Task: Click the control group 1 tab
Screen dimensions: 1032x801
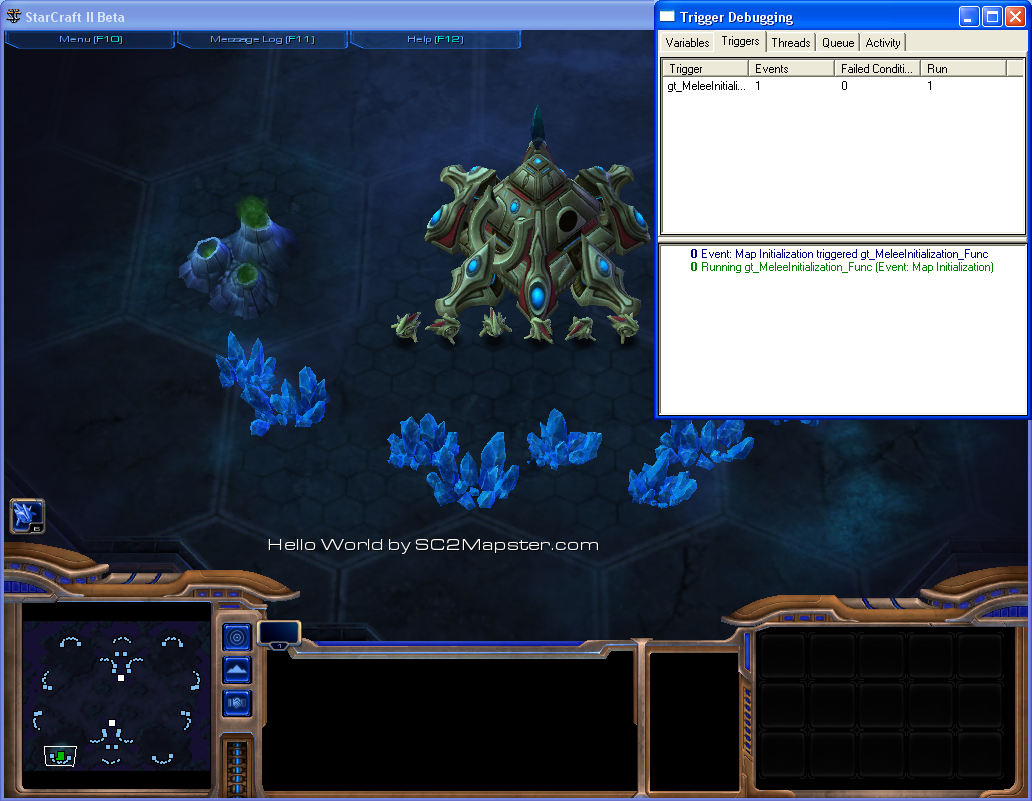Action: (279, 635)
